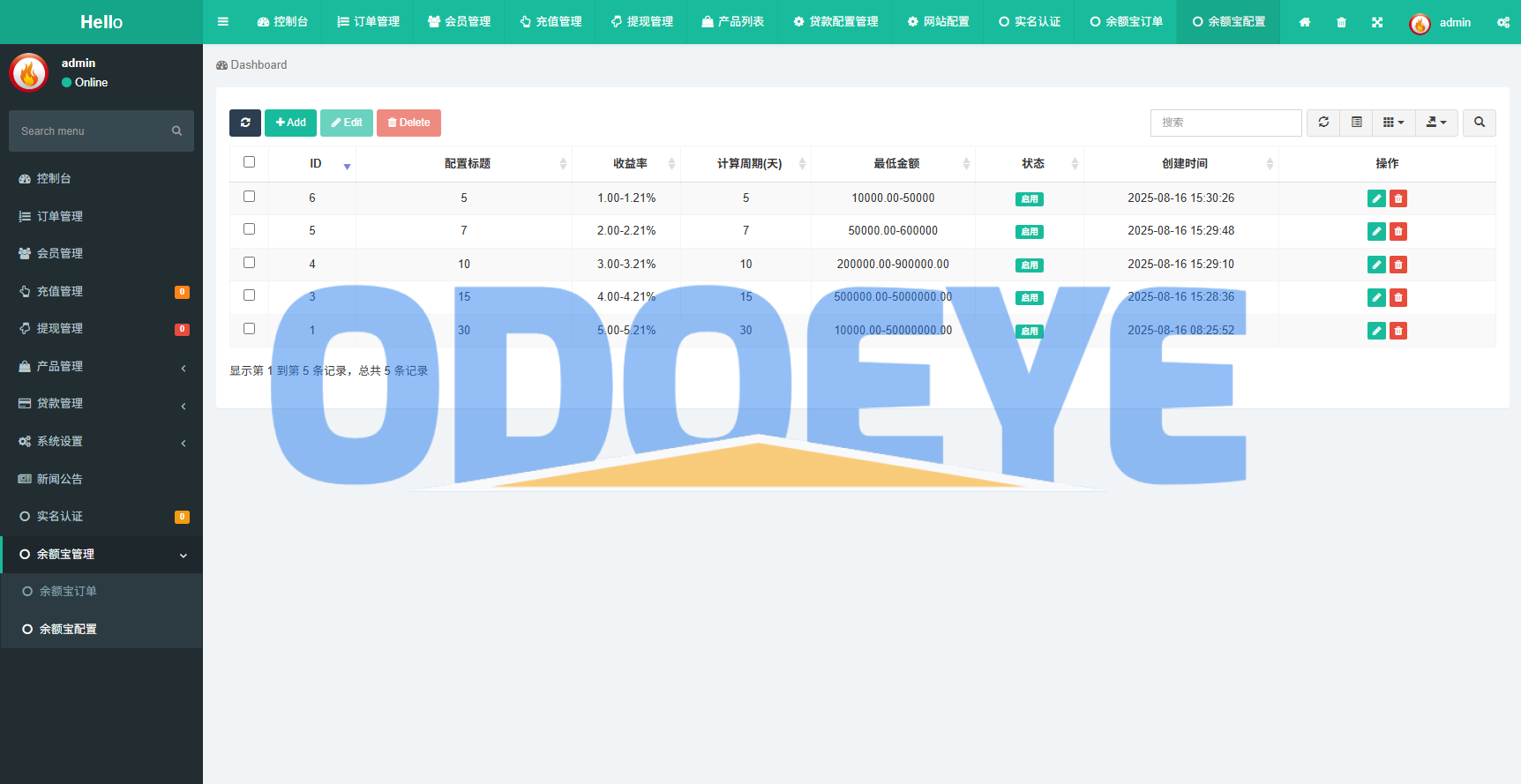The image size is (1521, 784).
Task: Open 充值管理 in the sidebar
Action: tap(101, 291)
